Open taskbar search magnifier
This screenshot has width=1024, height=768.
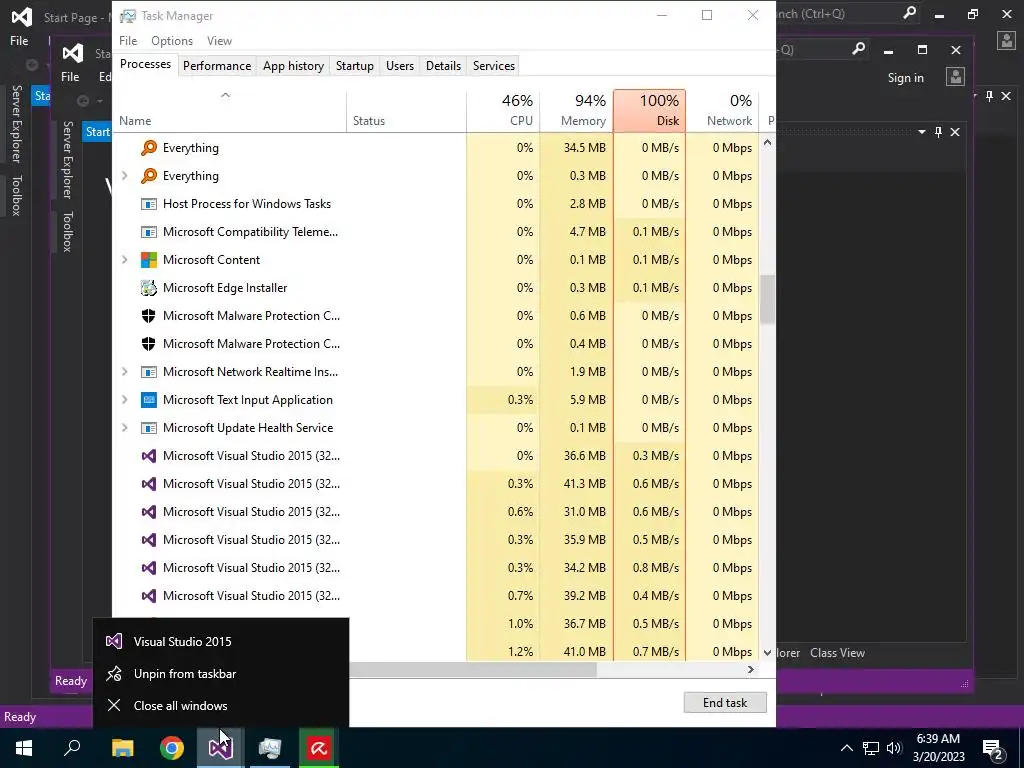(x=72, y=748)
